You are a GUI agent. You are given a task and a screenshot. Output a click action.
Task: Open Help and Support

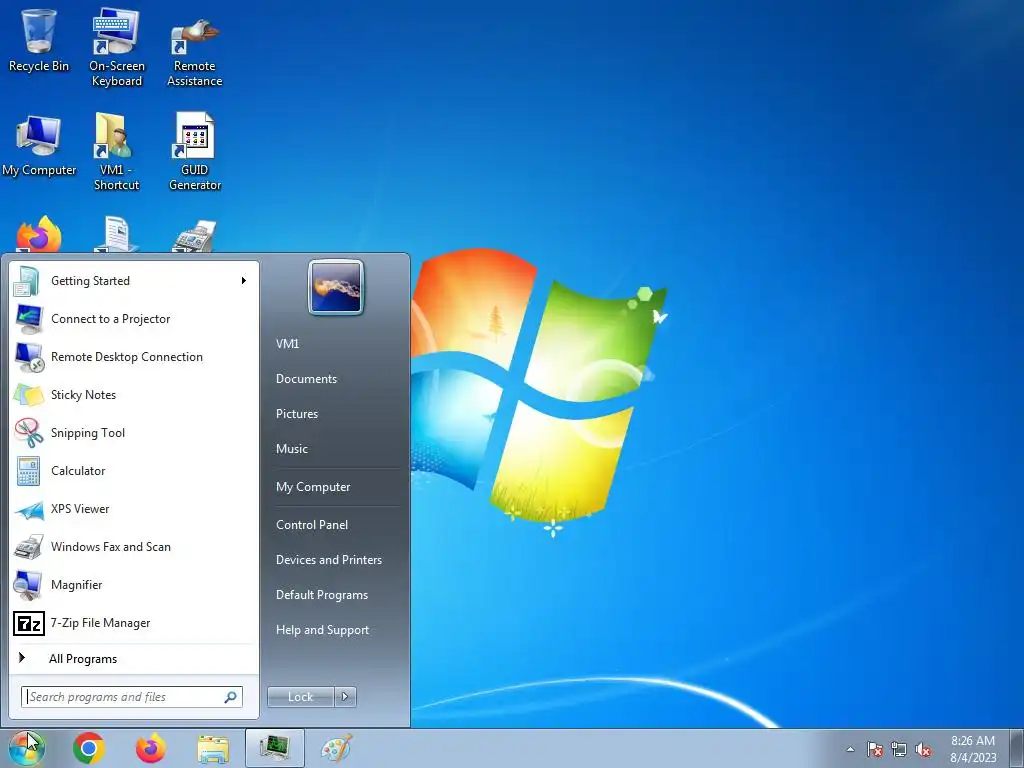point(322,630)
